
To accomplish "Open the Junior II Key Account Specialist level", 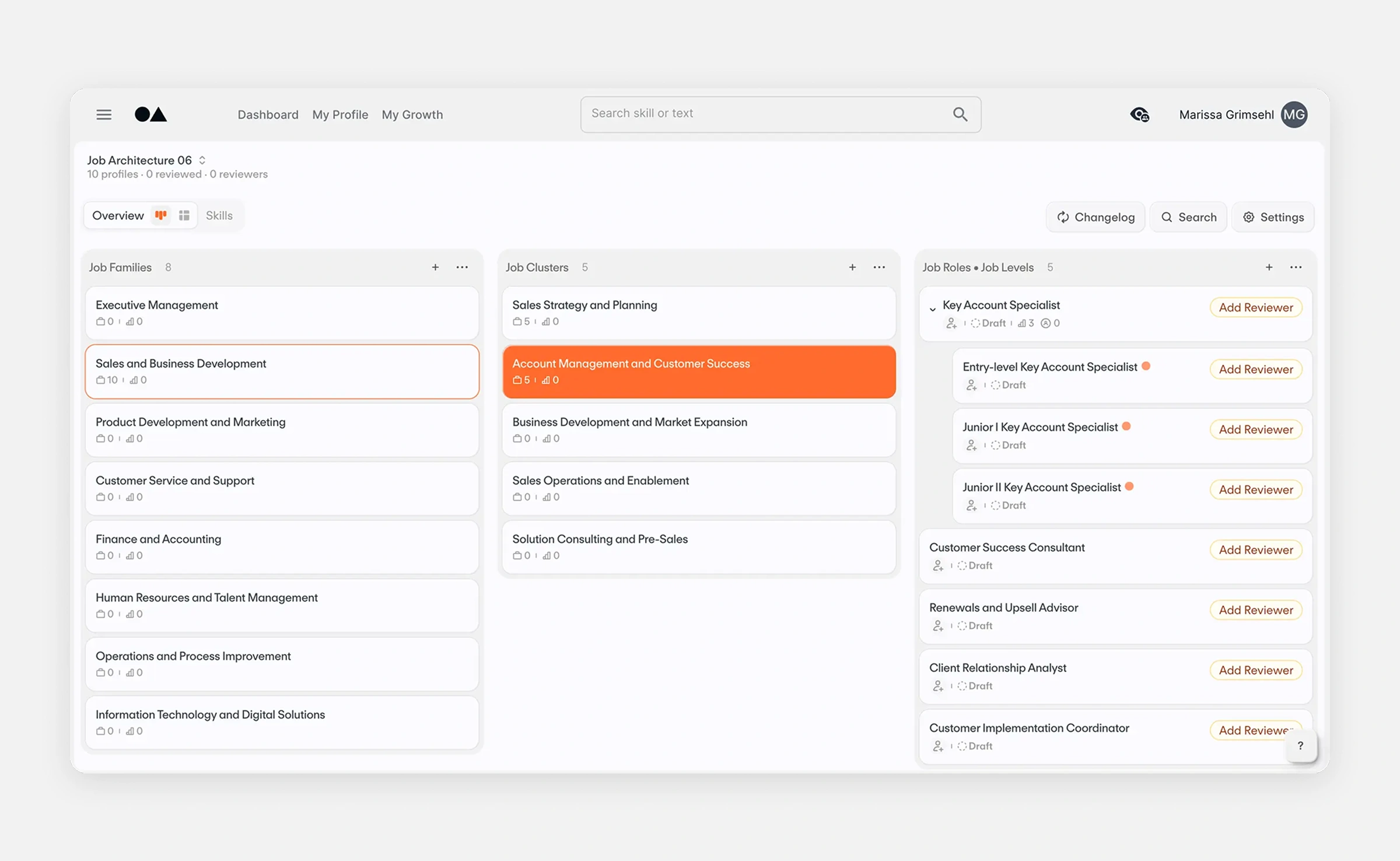I will [1132, 495].
